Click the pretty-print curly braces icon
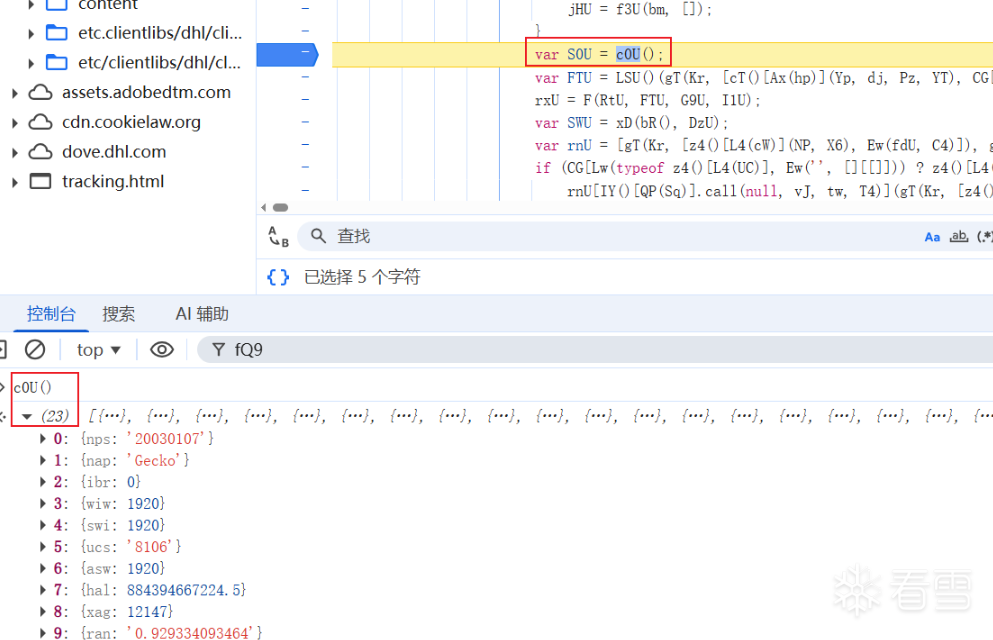 (x=279, y=277)
